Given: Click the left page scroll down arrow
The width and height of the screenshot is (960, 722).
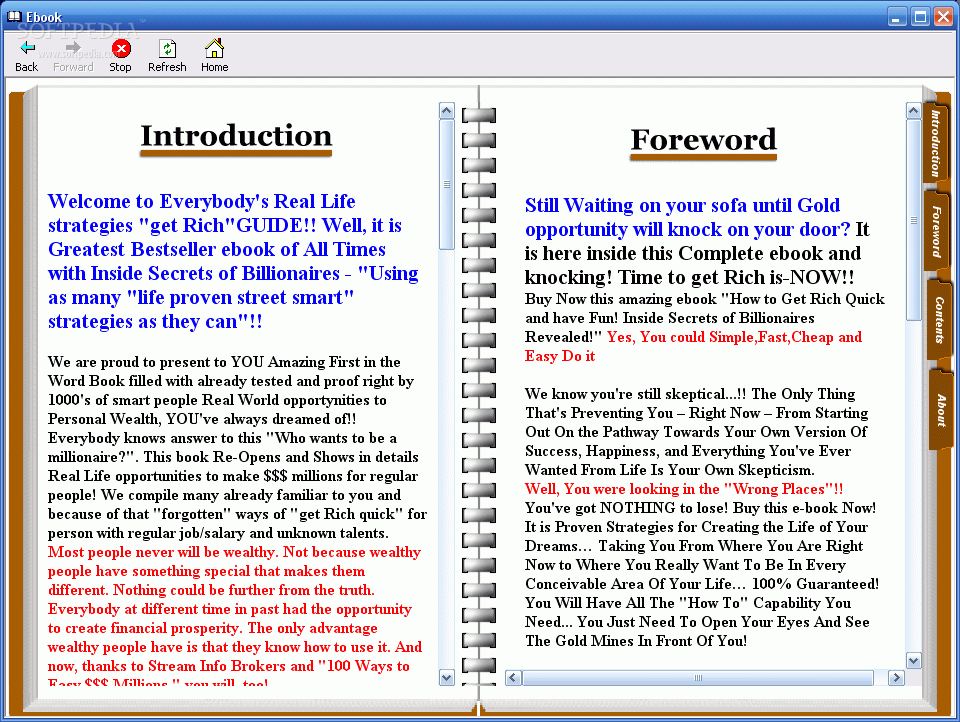Looking at the screenshot, I should point(447,677).
